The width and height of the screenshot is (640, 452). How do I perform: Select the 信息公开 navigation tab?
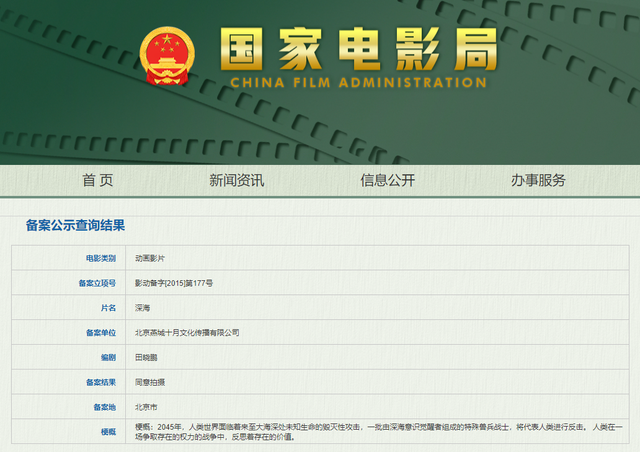pyautogui.click(x=388, y=180)
